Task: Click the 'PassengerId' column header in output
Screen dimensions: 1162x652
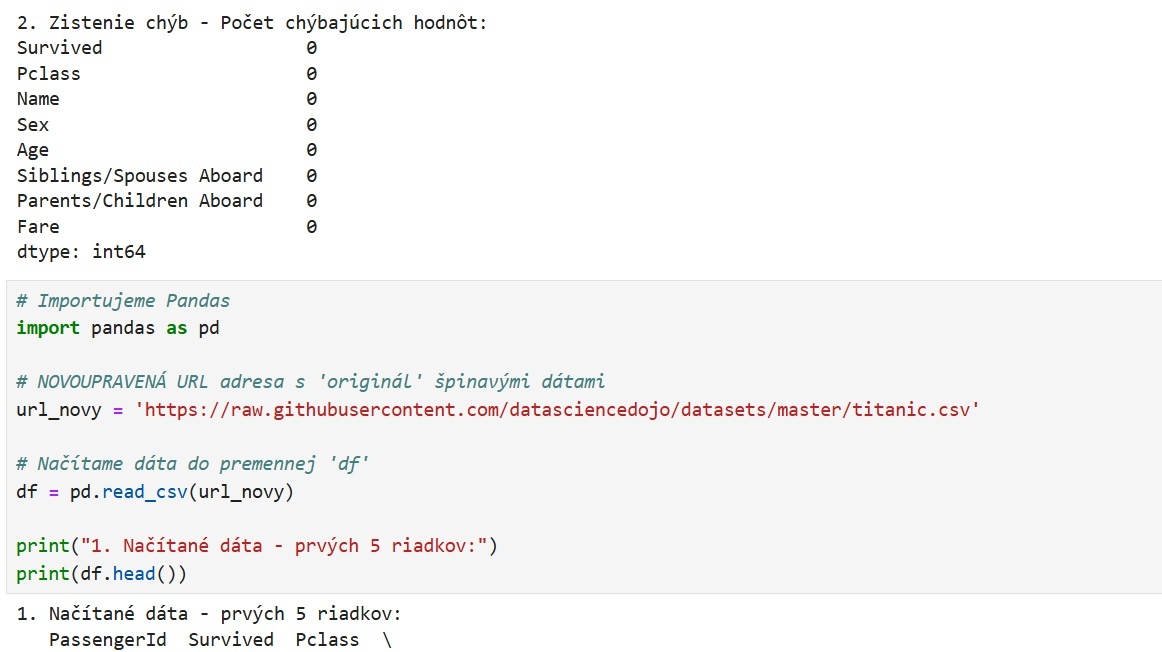Action: coord(107,640)
